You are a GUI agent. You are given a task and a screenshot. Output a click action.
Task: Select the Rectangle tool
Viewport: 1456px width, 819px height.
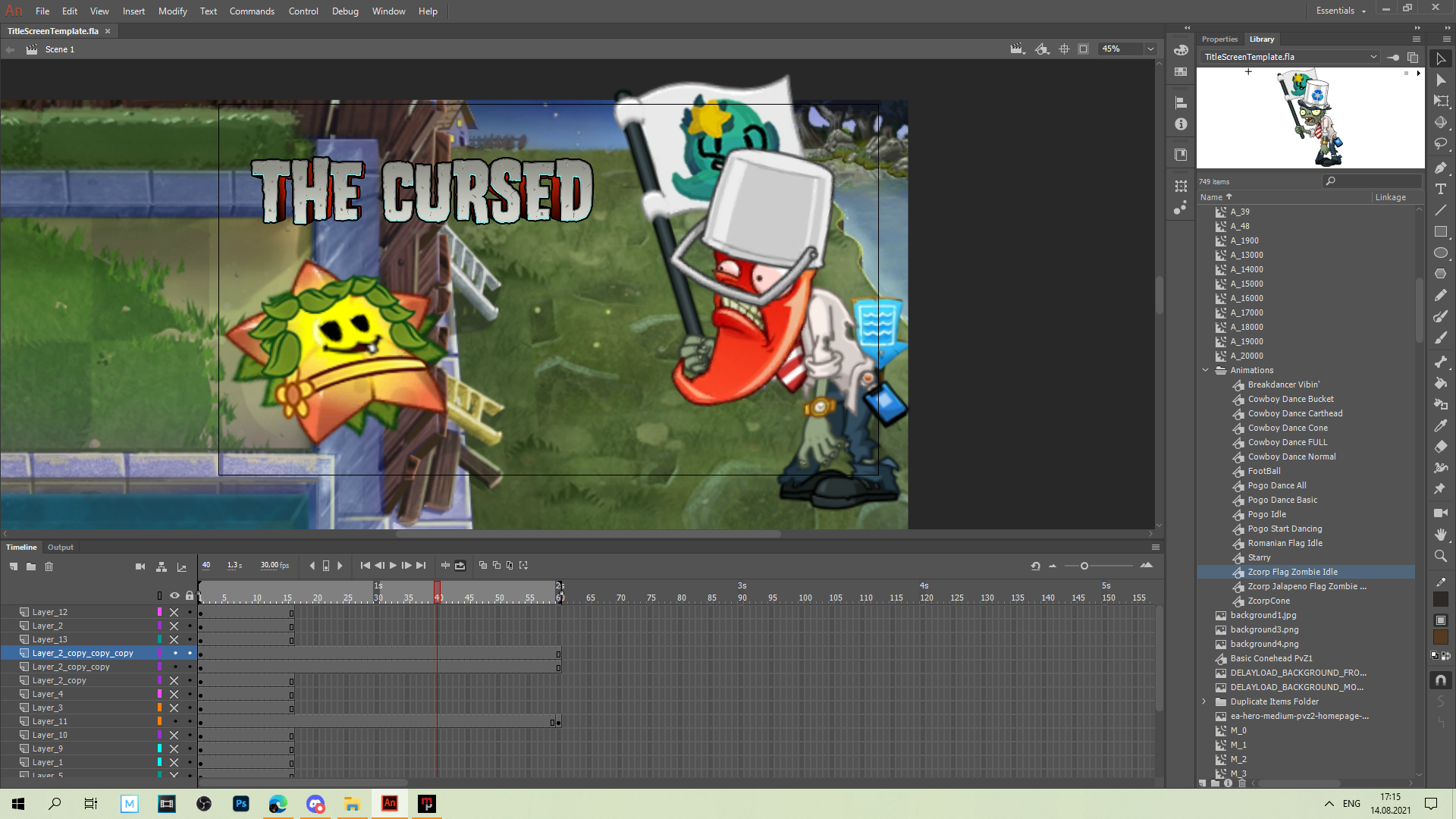click(x=1441, y=231)
